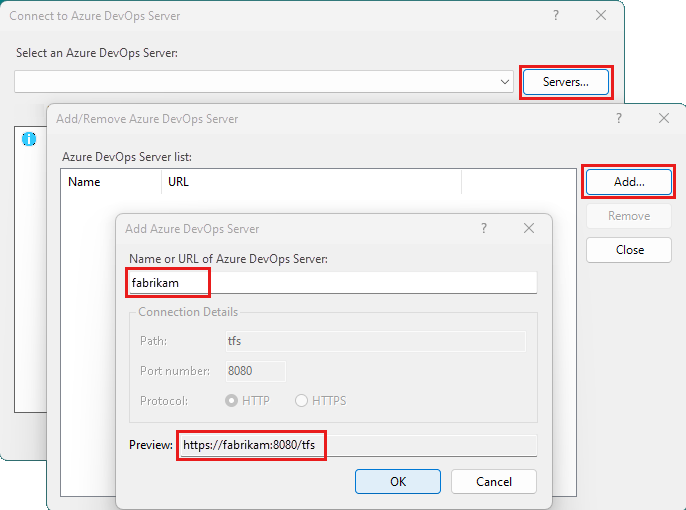The image size is (686, 510).
Task: Click the Add... button in server list dialog
Action: click(x=629, y=182)
